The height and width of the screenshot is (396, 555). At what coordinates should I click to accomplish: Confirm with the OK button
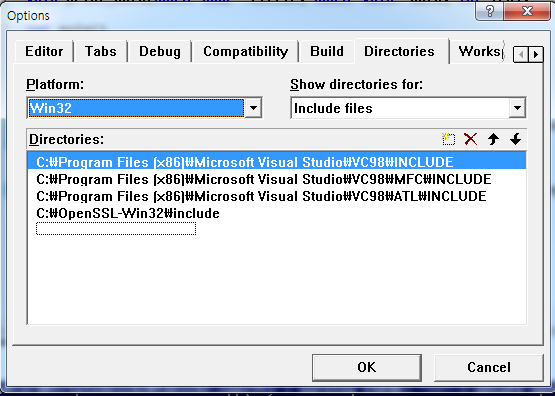[367, 367]
